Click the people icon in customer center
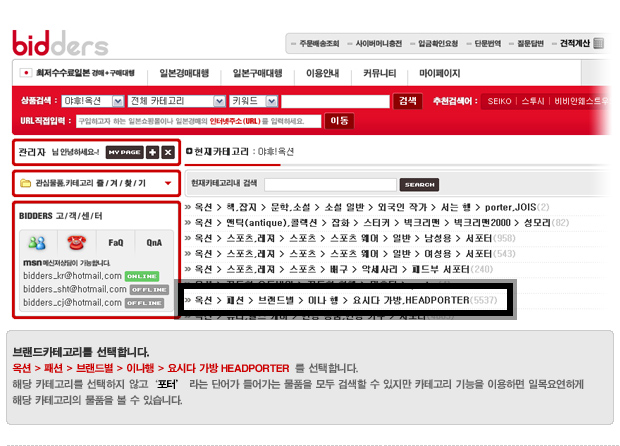The height and width of the screenshot is (446, 620). [37, 243]
